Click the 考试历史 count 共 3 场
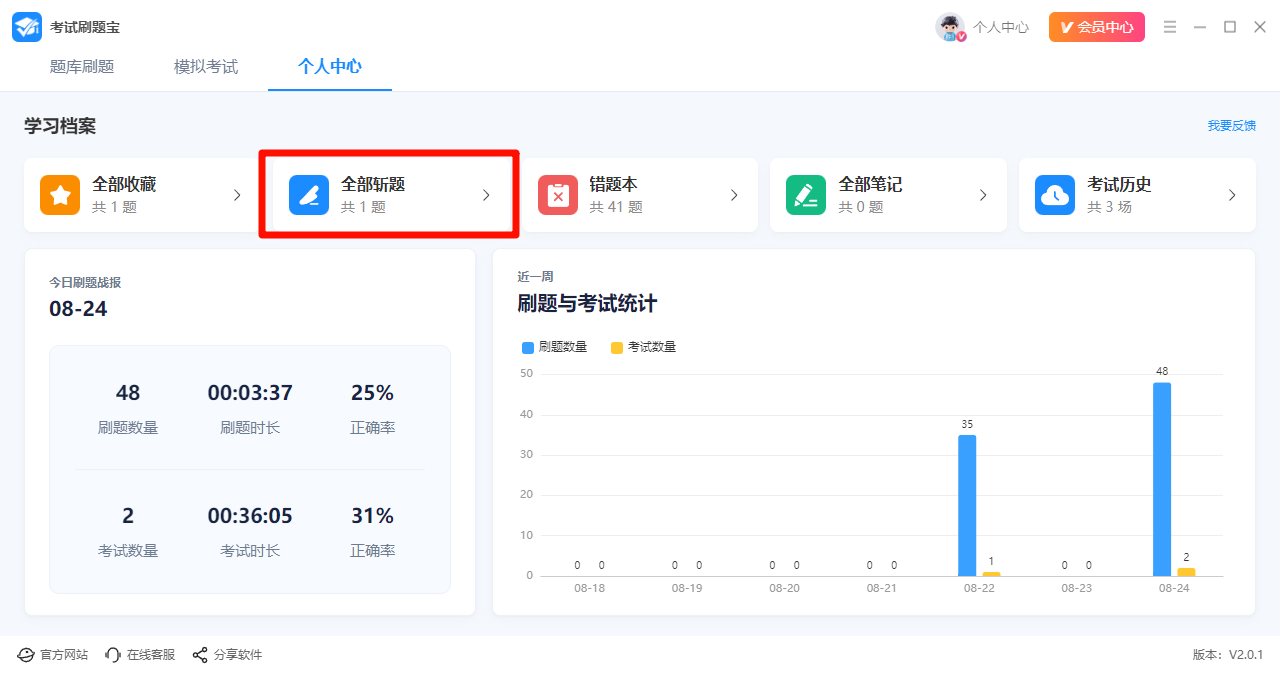Viewport: 1280px width, 674px height. (1110, 207)
